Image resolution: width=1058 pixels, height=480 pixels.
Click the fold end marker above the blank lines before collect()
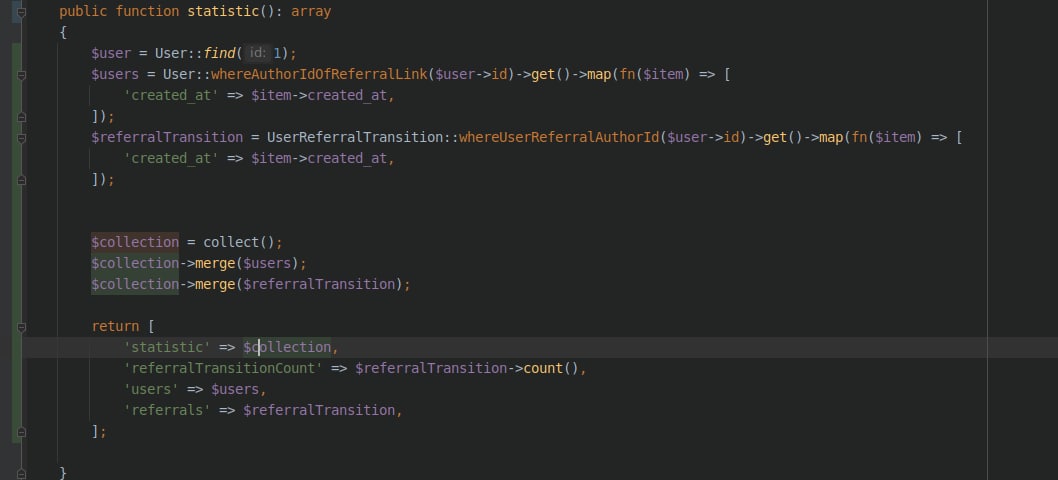(x=22, y=180)
